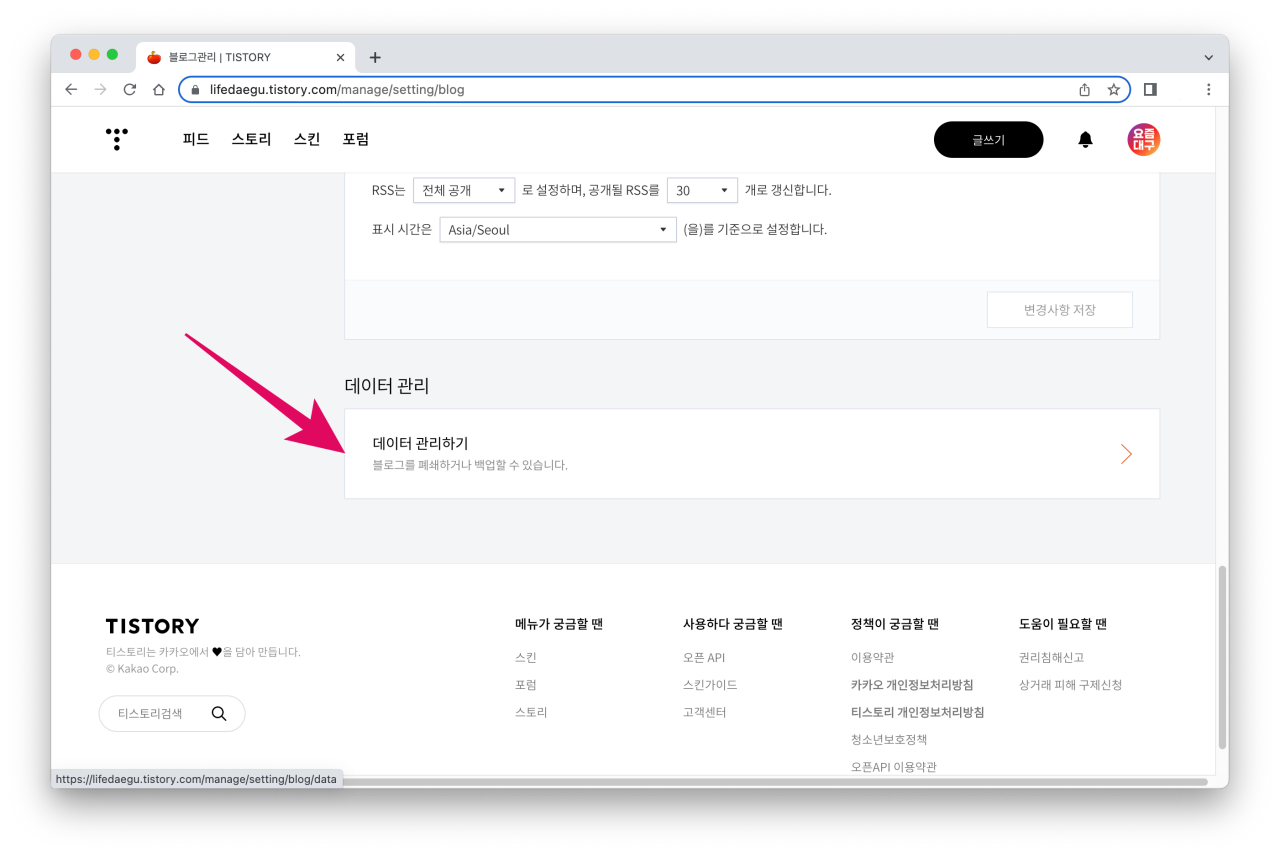This screenshot has width=1280, height=856.
Task: Bookmark the page with the star icon
Action: pyautogui.click(x=1114, y=89)
